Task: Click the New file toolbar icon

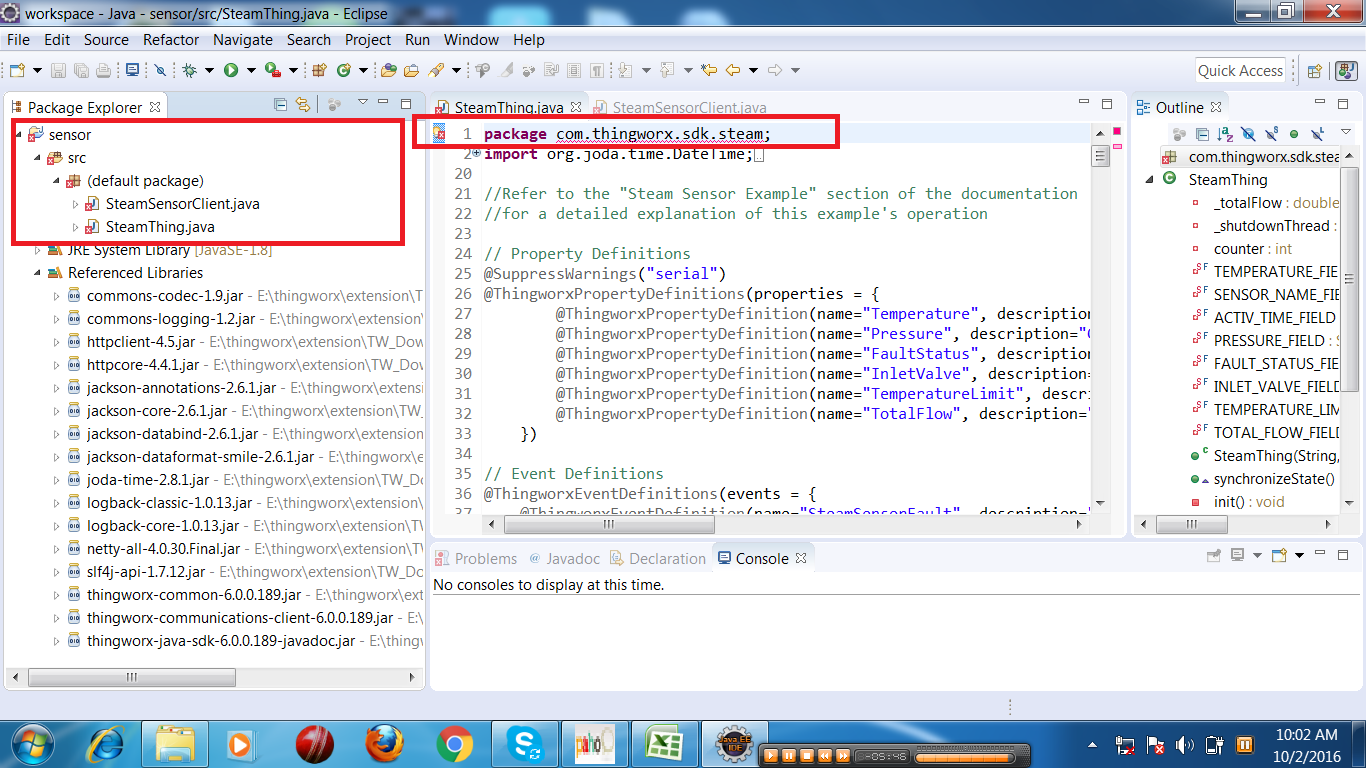Action: pos(17,70)
